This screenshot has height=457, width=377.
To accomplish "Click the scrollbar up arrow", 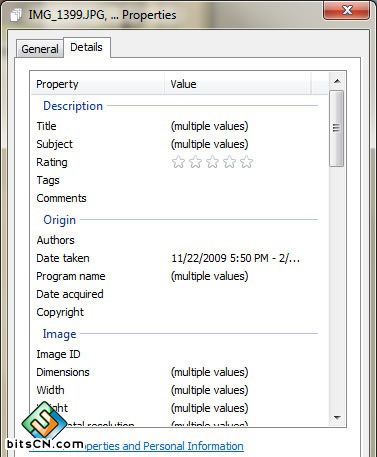I will coord(337,81).
